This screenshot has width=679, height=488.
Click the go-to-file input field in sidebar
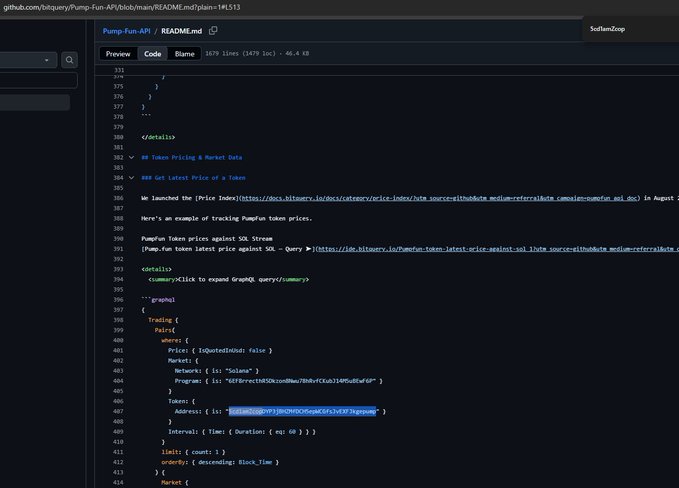point(38,81)
